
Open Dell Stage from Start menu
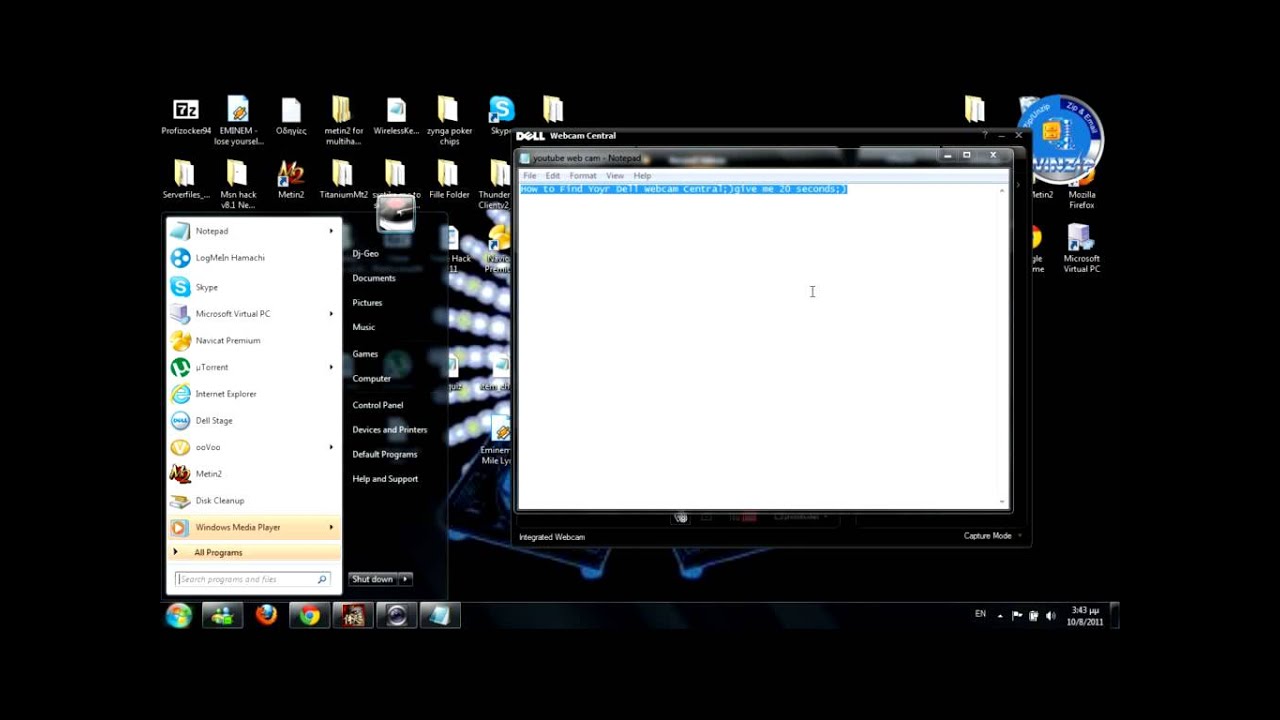tap(254, 421)
